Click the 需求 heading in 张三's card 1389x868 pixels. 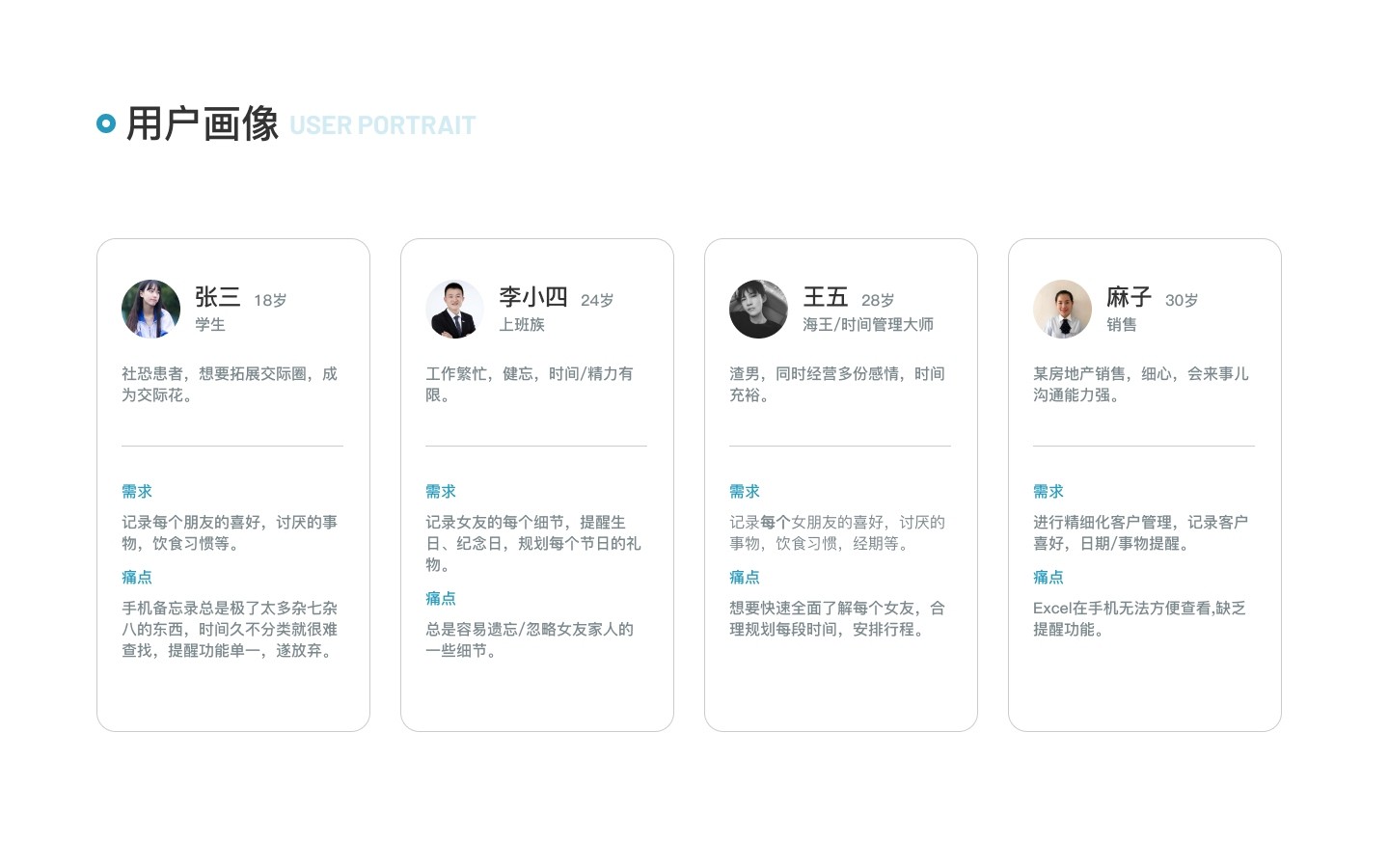[137, 492]
